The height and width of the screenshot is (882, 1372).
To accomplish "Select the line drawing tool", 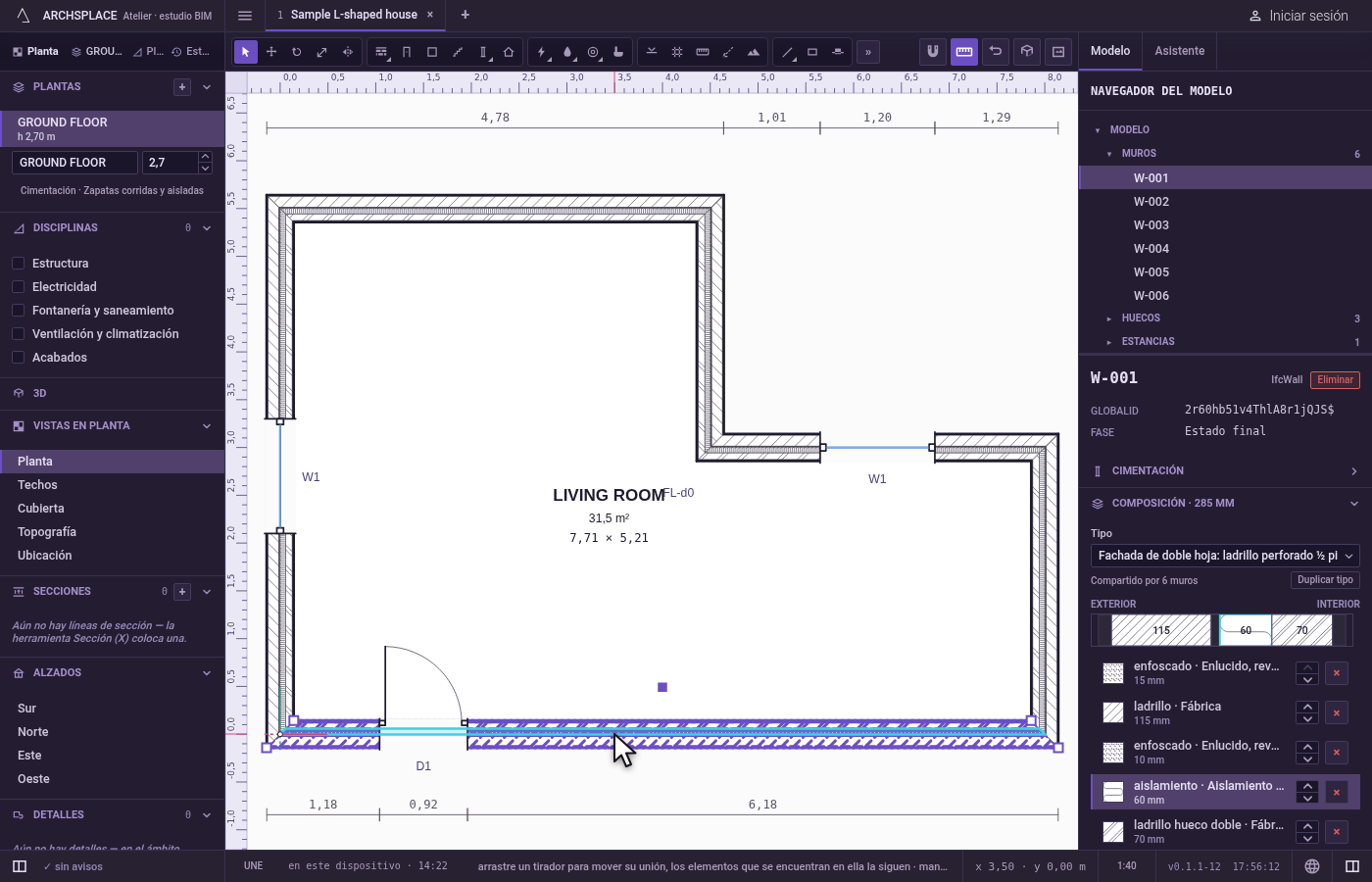I will tap(787, 52).
